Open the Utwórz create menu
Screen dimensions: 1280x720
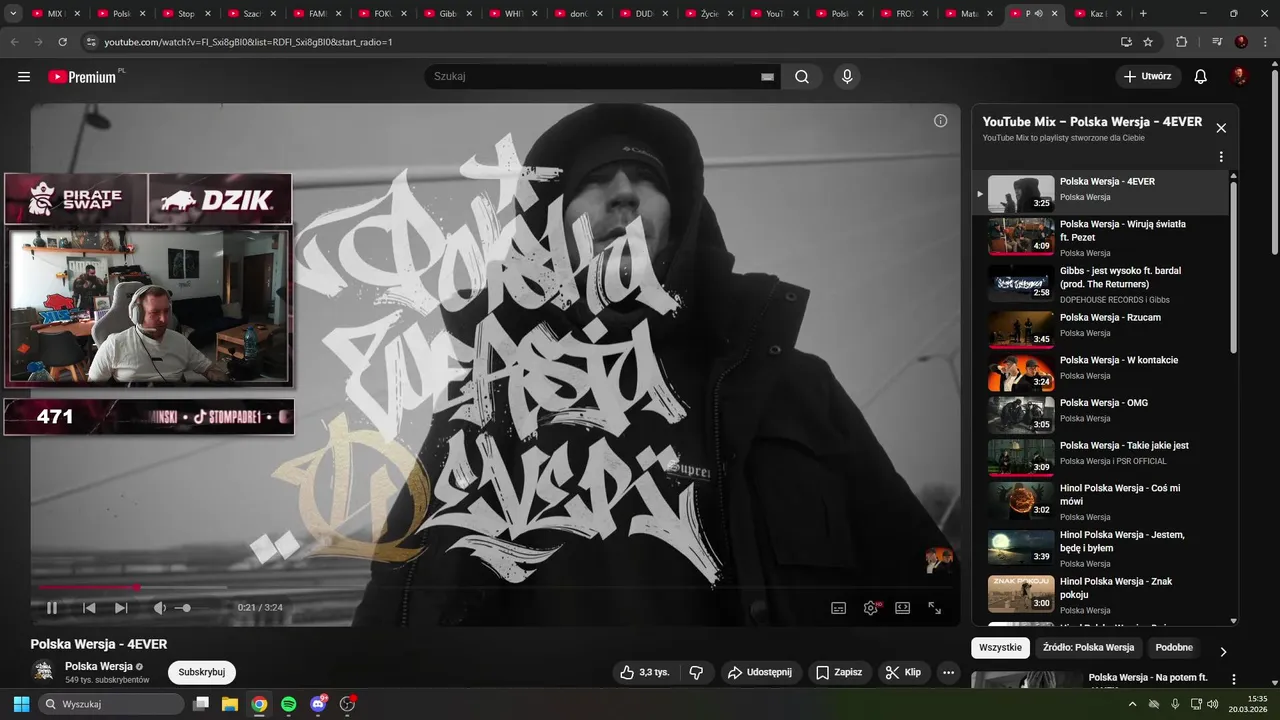(1148, 77)
